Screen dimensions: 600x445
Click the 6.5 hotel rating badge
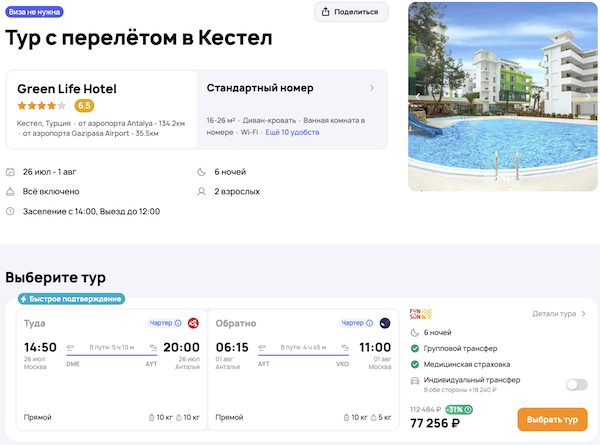pyautogui.click(x=85, y=105)
